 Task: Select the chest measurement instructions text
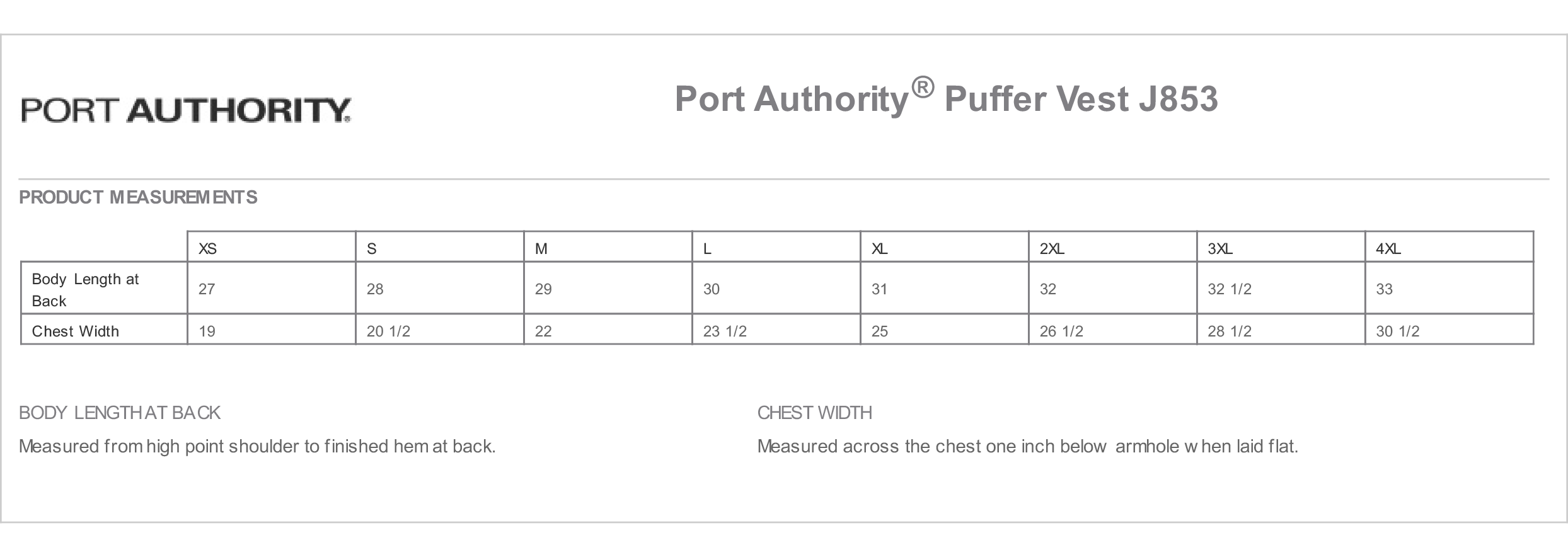1028,446
